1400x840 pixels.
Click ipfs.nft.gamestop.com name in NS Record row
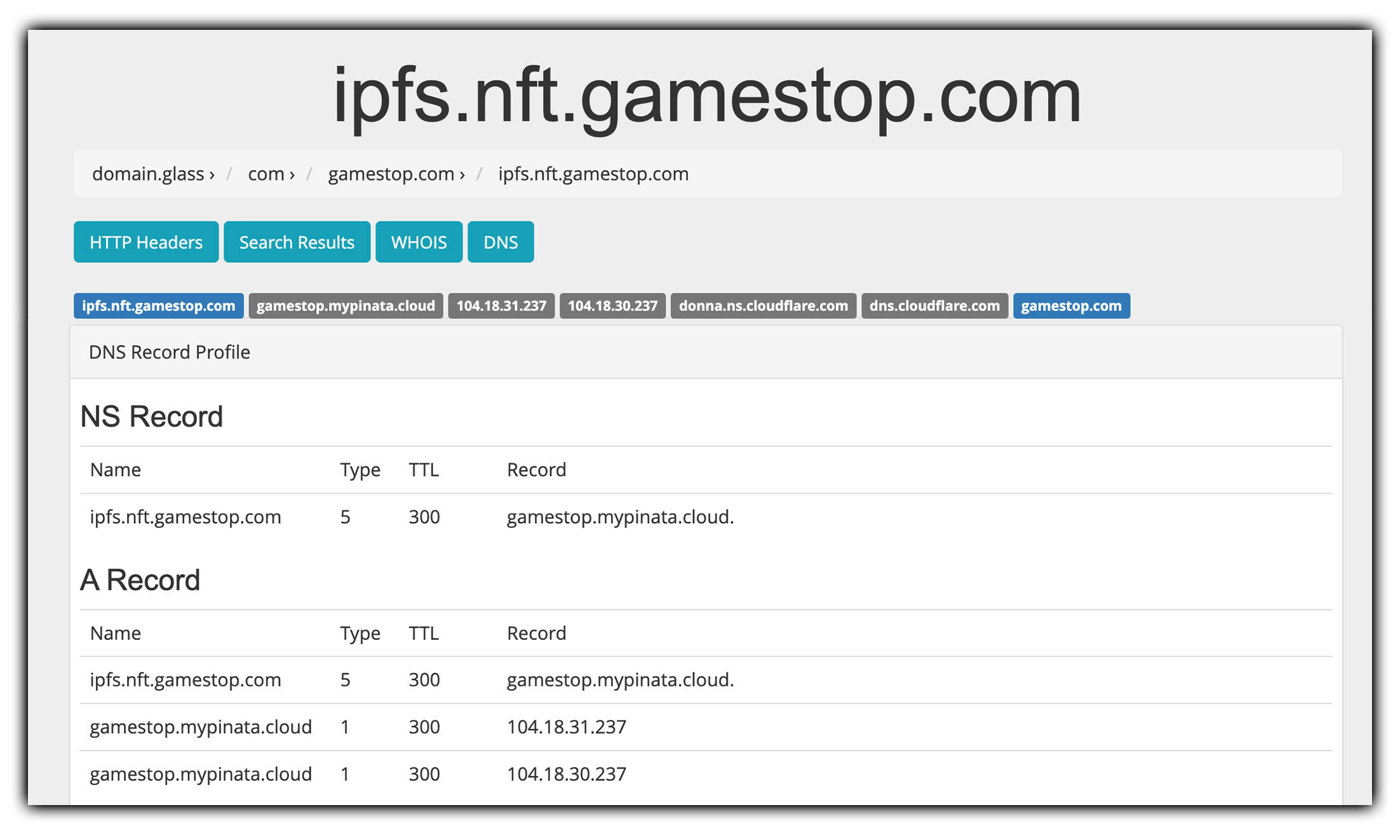coord(185,517)
